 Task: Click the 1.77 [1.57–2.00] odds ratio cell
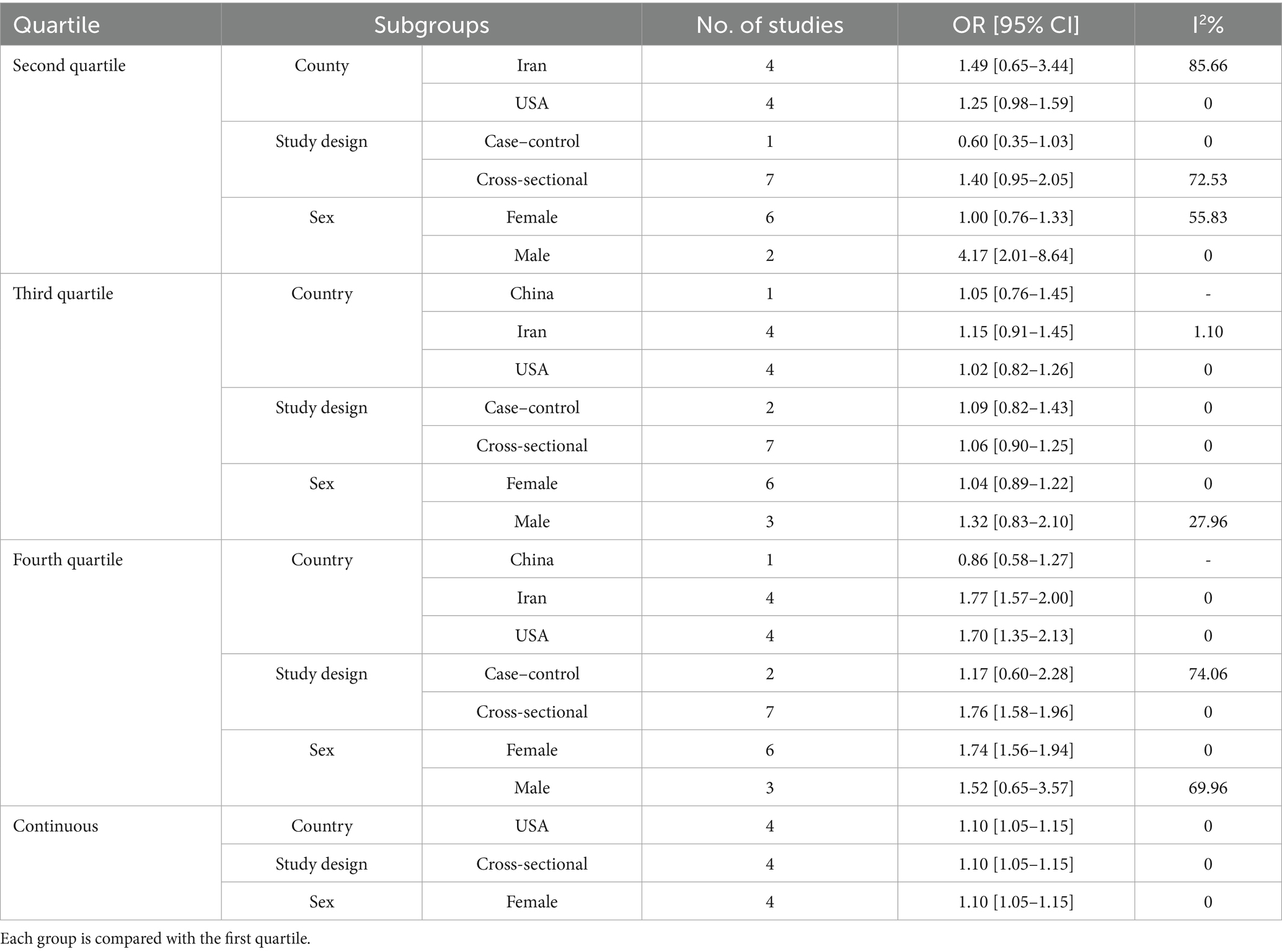[x=1015, y=598]
